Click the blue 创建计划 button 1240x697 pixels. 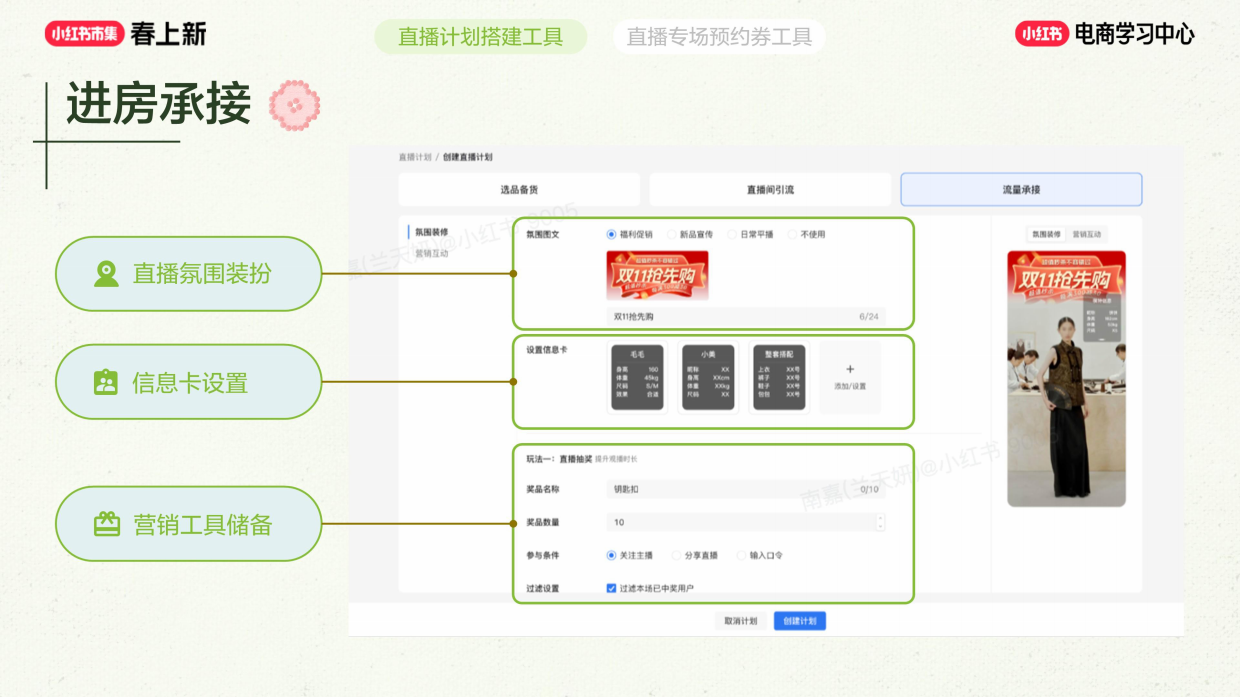(x=800, y=621)
